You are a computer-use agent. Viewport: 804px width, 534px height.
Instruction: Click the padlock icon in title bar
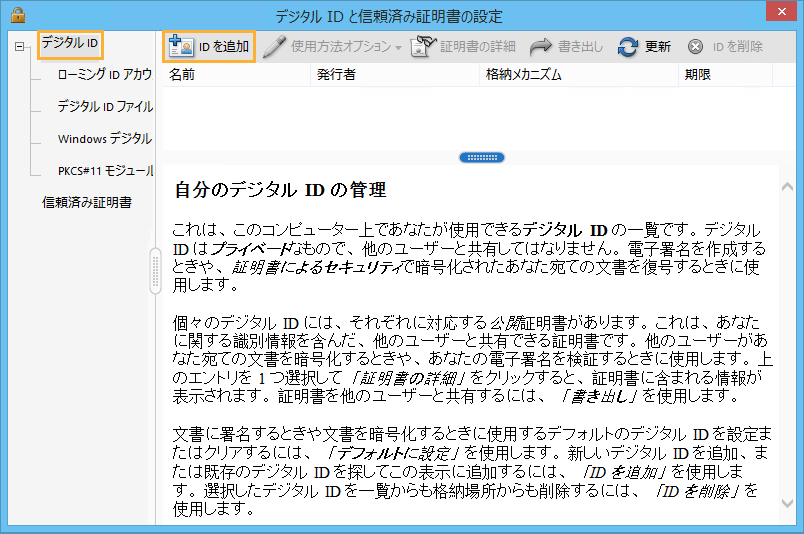18,15
